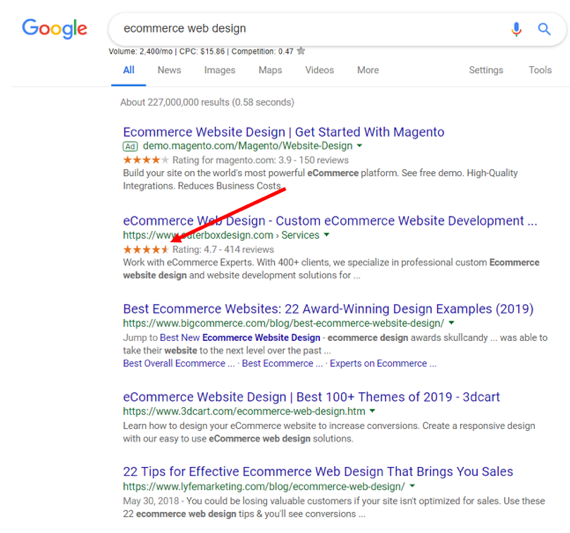Image resolution: width=570 pixels, height=533 pixels.
Task: Open the News tab
Action: [x=169, y=70]
